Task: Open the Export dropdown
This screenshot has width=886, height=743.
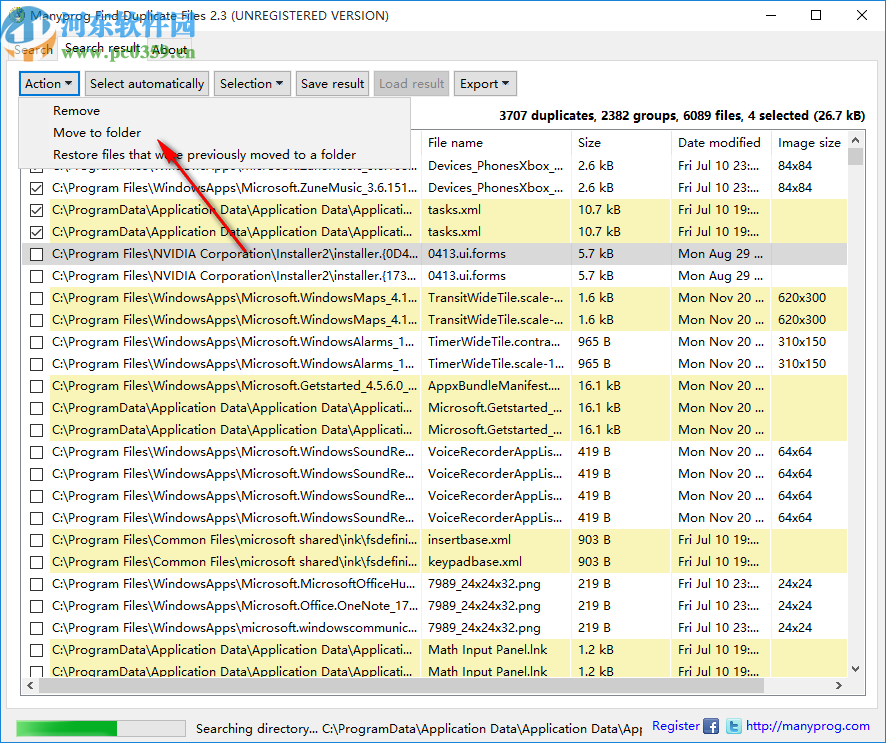Action: click(485, 83)
